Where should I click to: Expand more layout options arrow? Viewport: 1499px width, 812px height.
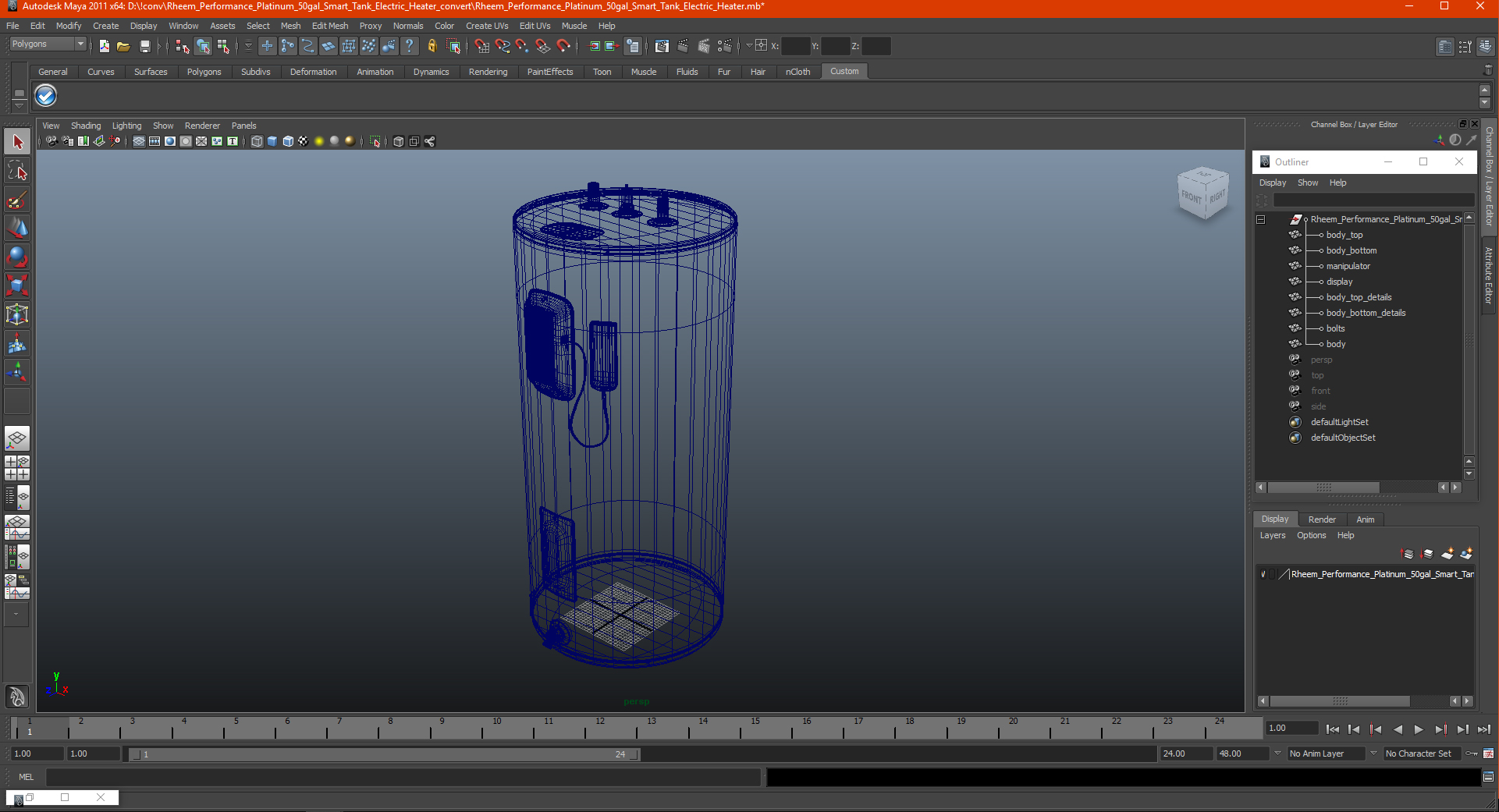(x=17, y=614)
